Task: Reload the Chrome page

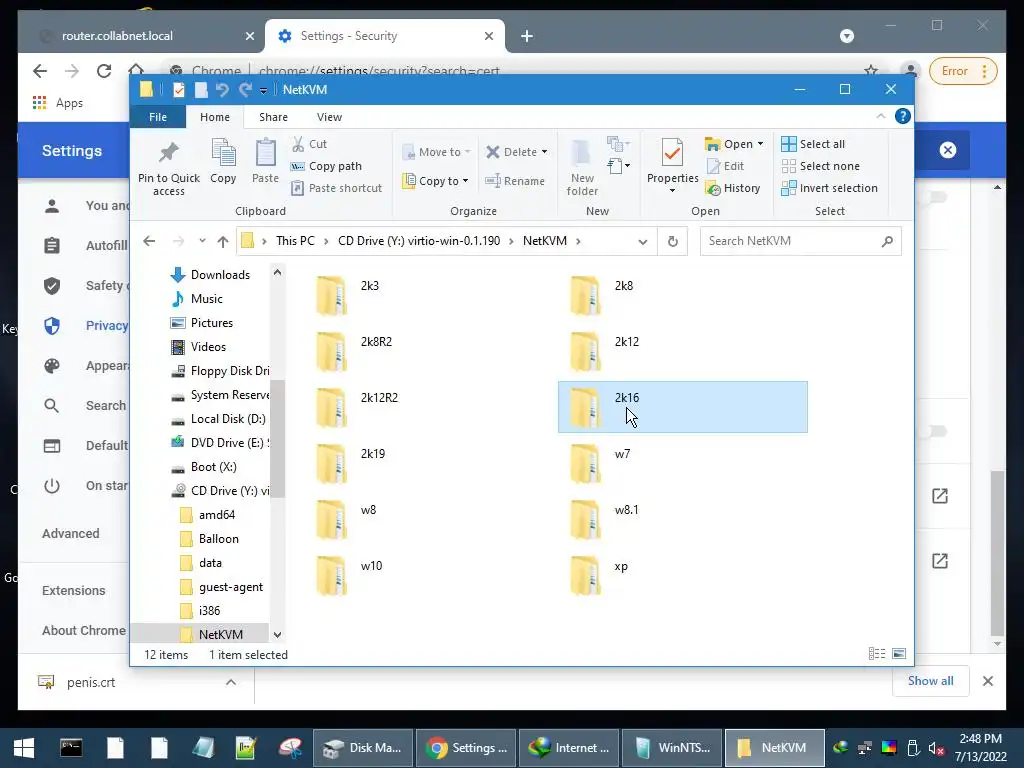Action: (x=104, y=71)
